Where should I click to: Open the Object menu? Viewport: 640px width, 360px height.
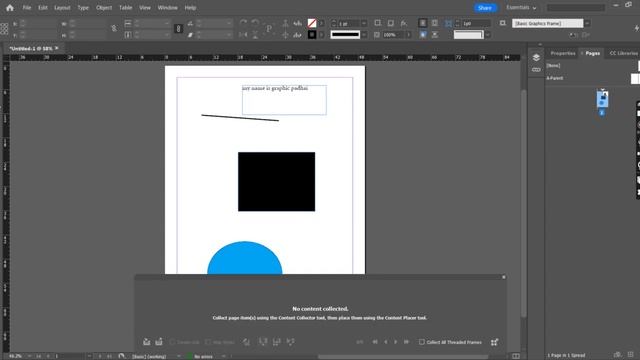pyautogui.click(x=104, y=8)
